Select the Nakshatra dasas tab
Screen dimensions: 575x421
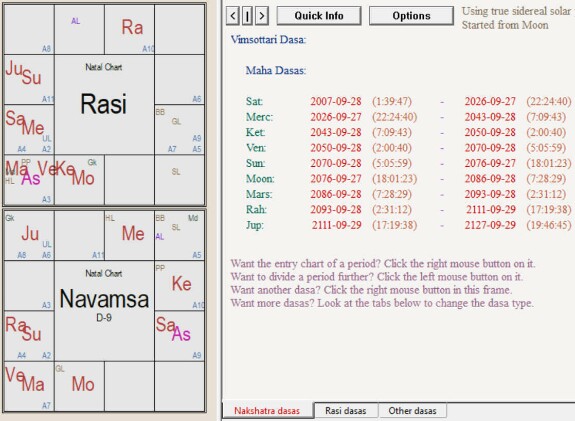click(x=267, y=410)
